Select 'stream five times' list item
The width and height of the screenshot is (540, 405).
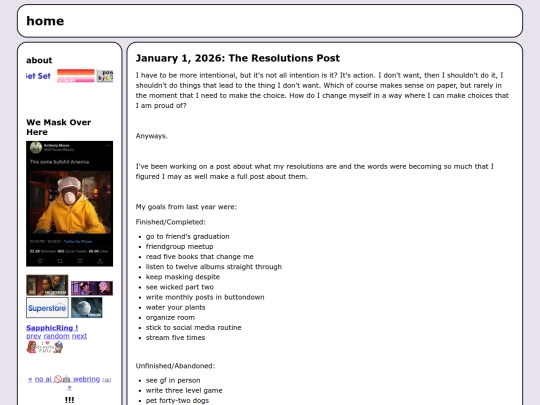pos(175,338)
